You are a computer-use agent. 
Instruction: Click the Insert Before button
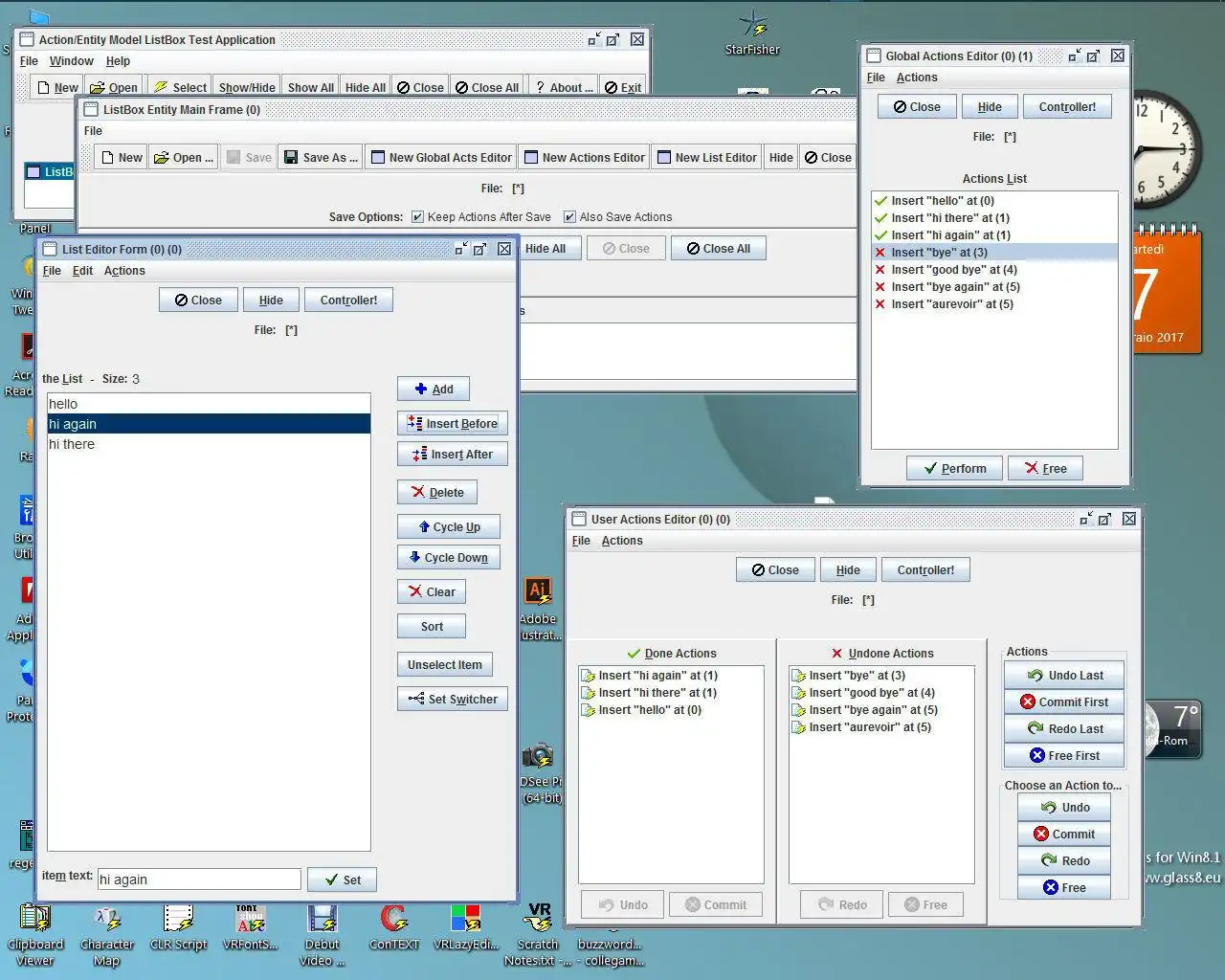point(452,424)
